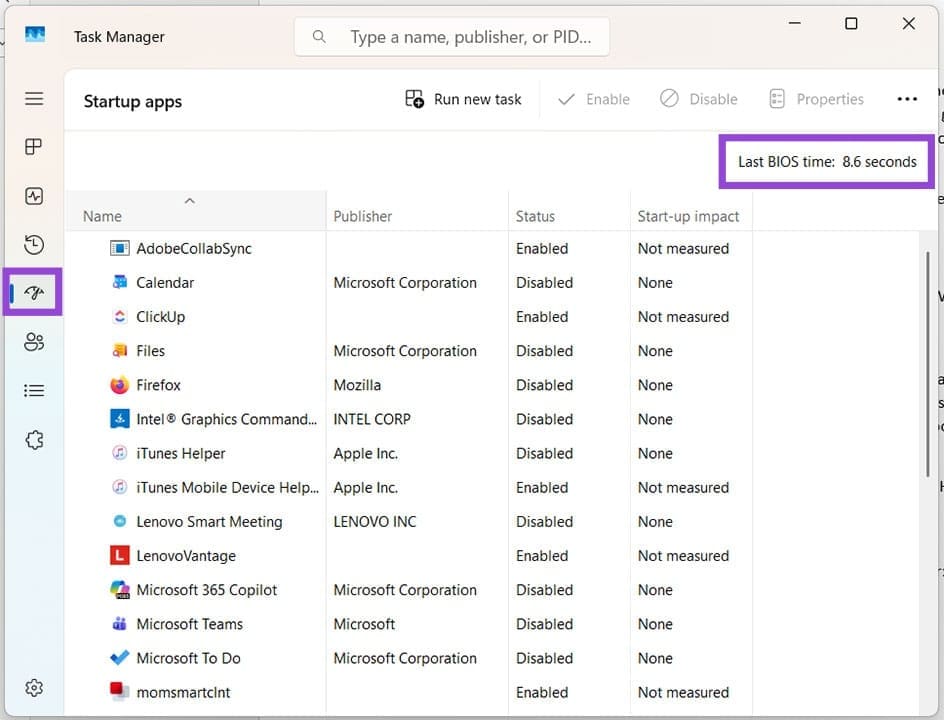This screenshot has width=944, height=720.
Task: Select the Firefox startup entry
Action: coord(158,385)
